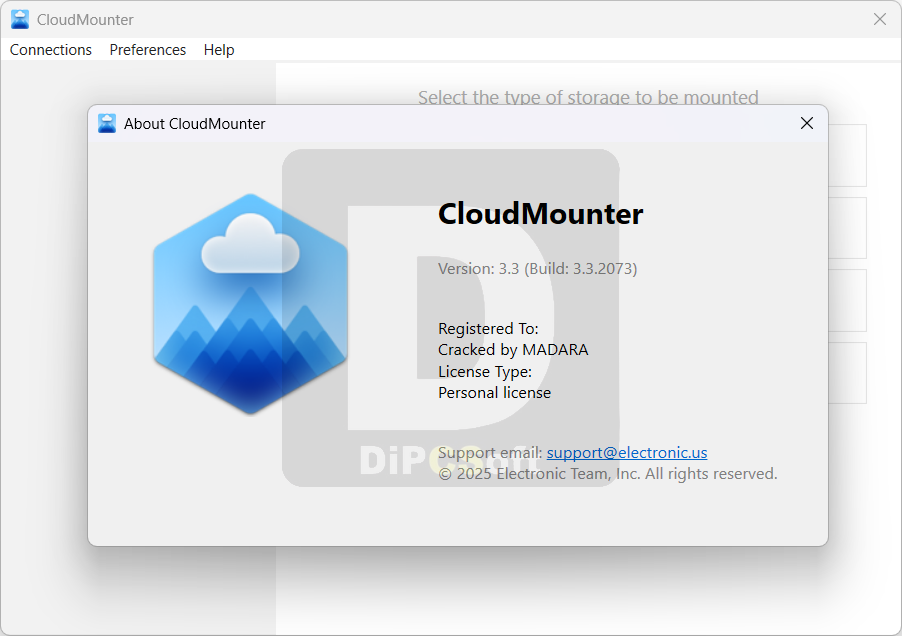Open the Preferences menu
This screenshot has width=902, height=636.
pos(147,50)
